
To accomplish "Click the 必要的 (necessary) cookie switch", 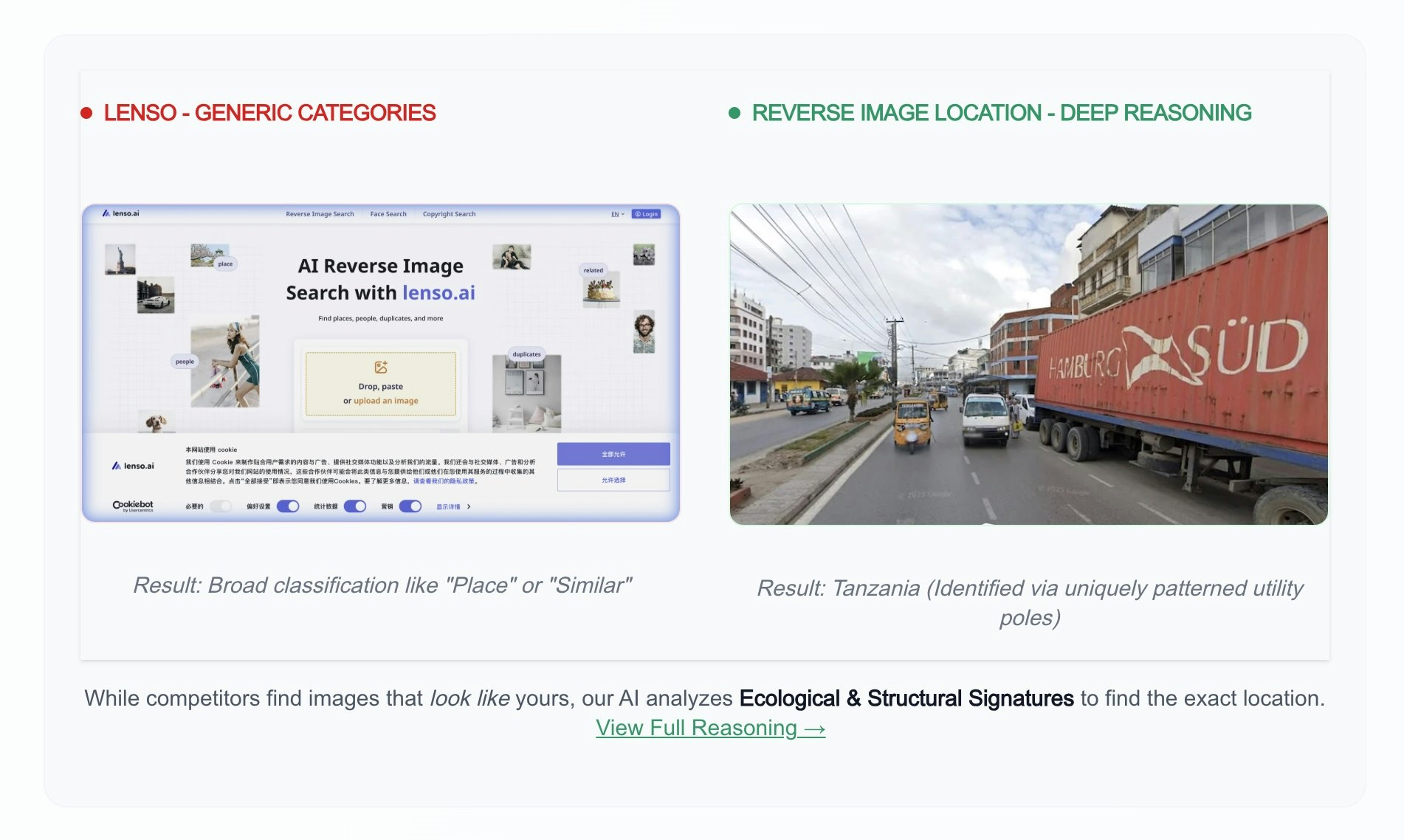I will [220, 506].
